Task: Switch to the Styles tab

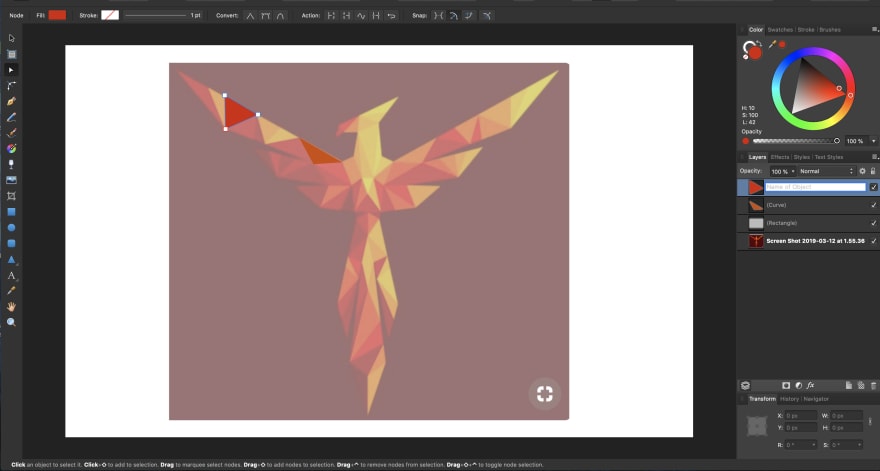Action: click(x=801, y=157)
